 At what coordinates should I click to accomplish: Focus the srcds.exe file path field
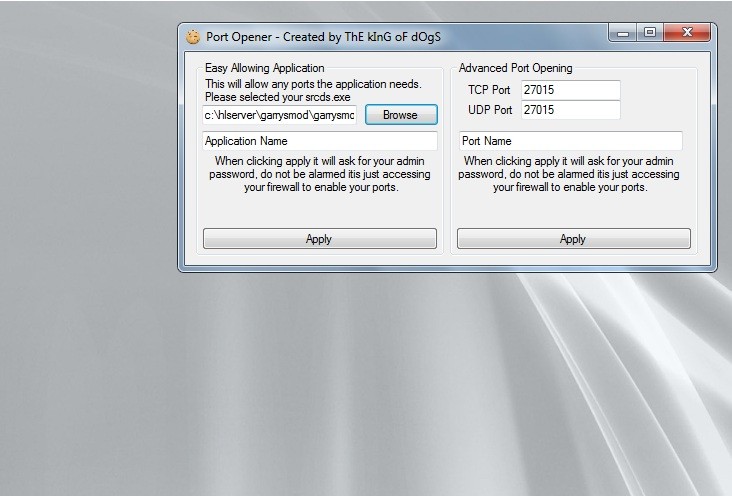tap(280, 115)
